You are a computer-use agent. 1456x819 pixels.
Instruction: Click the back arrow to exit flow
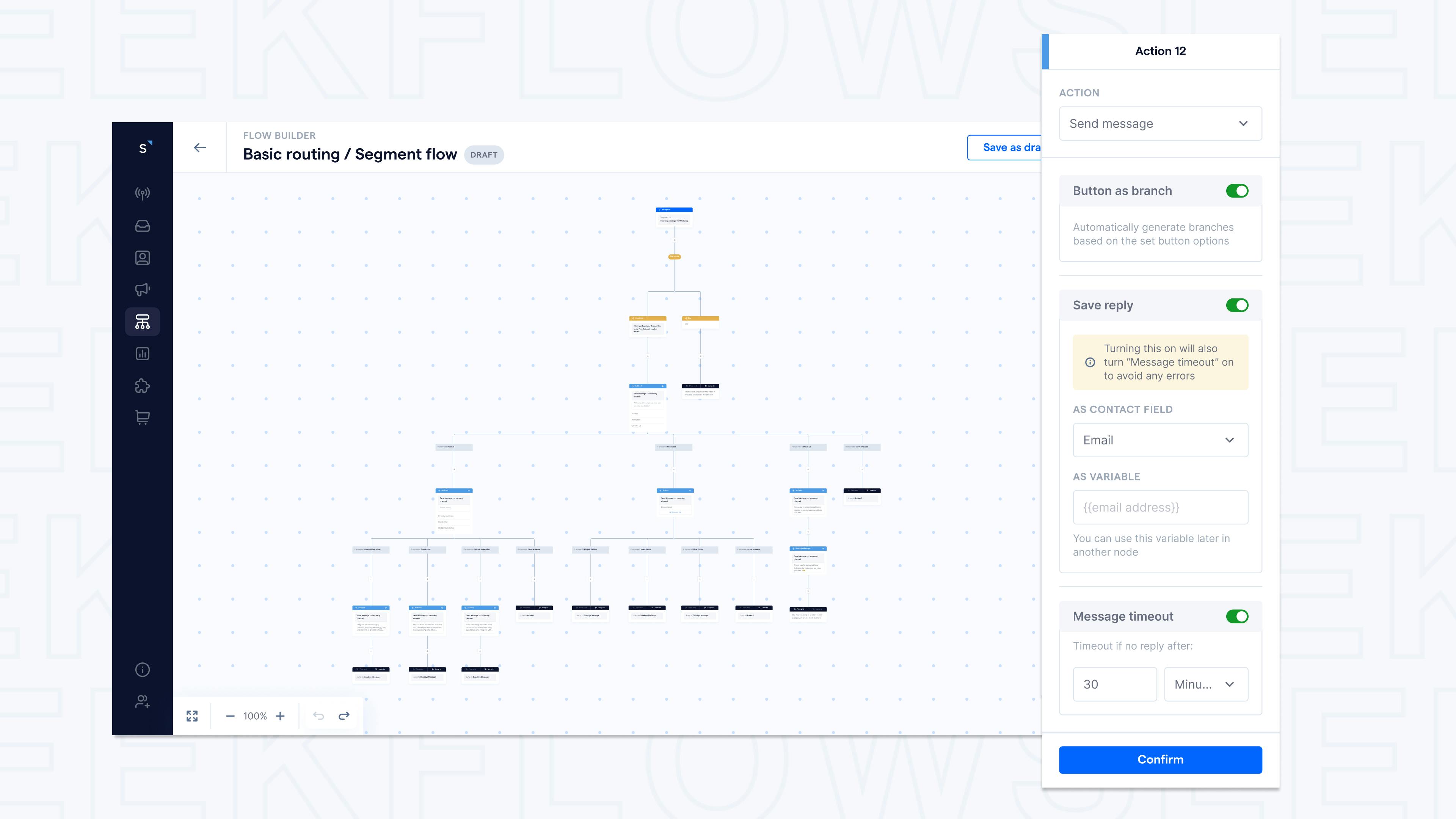(x=199, y=147)
